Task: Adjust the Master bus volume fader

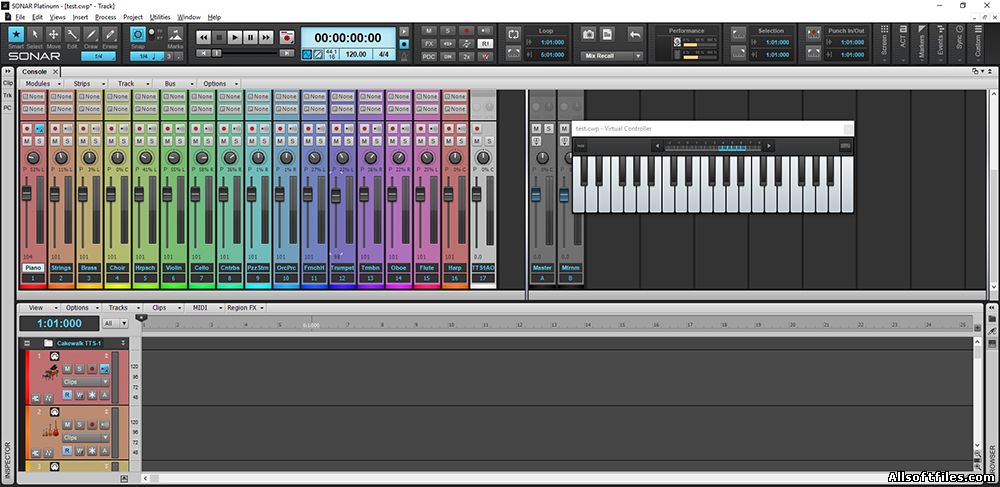Action: coord(536,194)
